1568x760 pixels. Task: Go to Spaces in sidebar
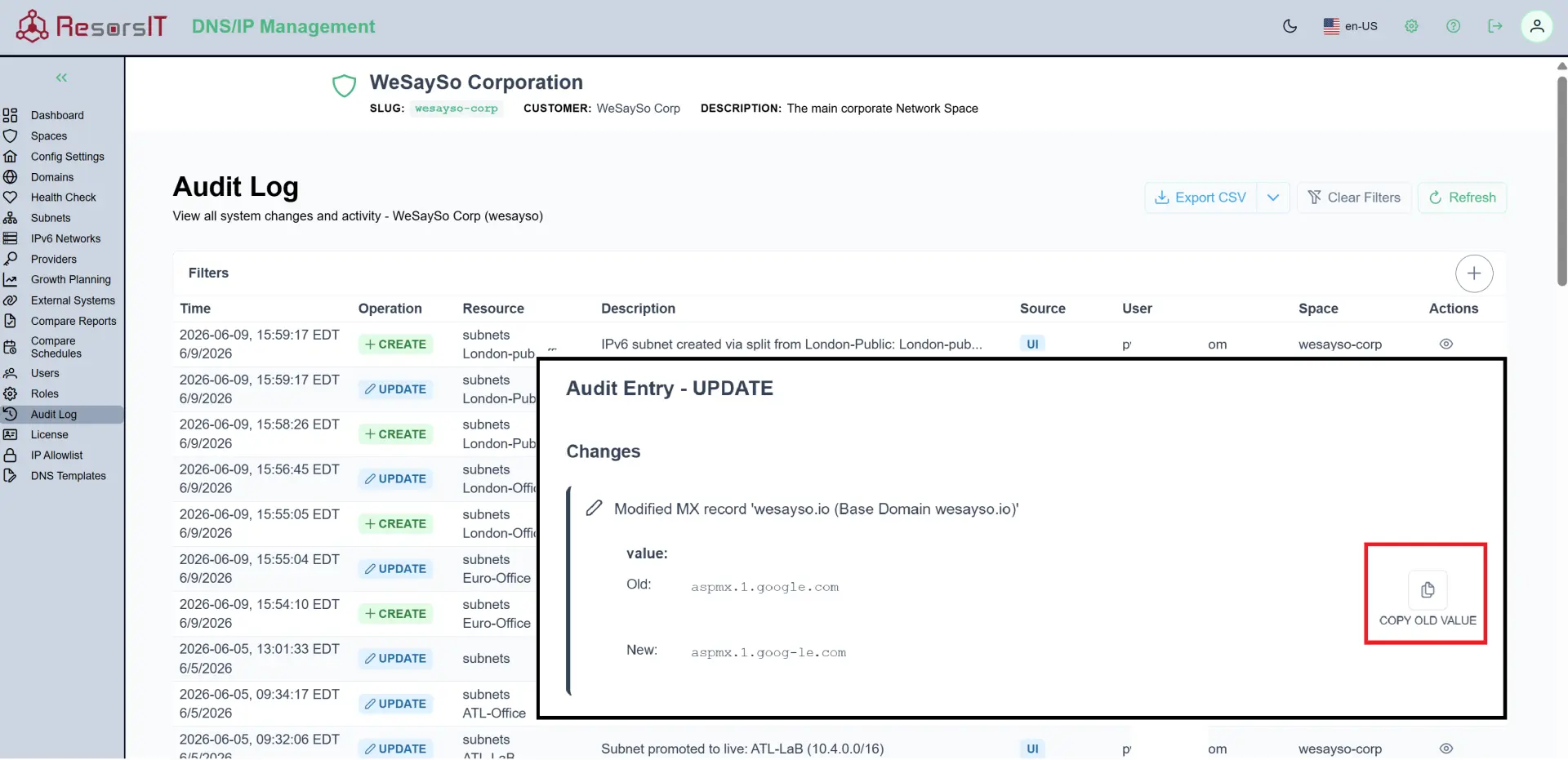[x=49, y=136]
